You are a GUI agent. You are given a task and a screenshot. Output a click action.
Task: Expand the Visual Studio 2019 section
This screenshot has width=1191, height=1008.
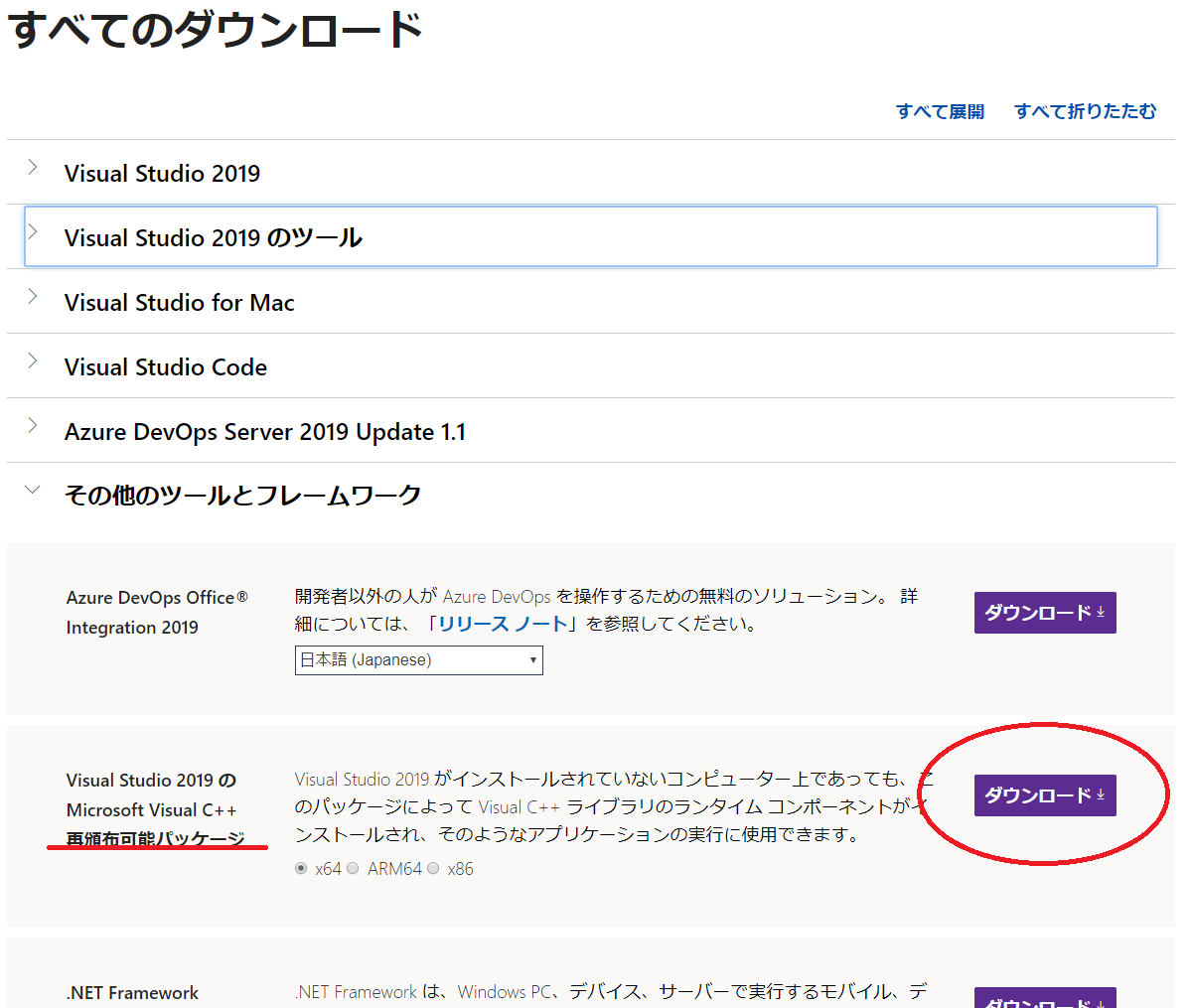pos(591,173)
